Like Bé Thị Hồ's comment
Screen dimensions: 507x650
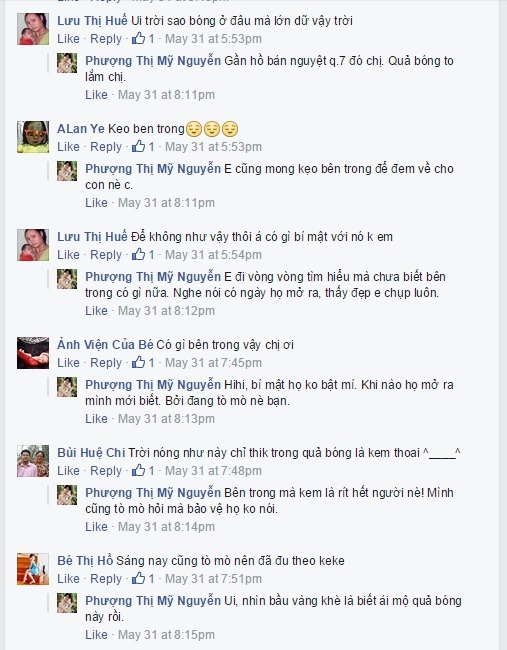coord(68,578)
